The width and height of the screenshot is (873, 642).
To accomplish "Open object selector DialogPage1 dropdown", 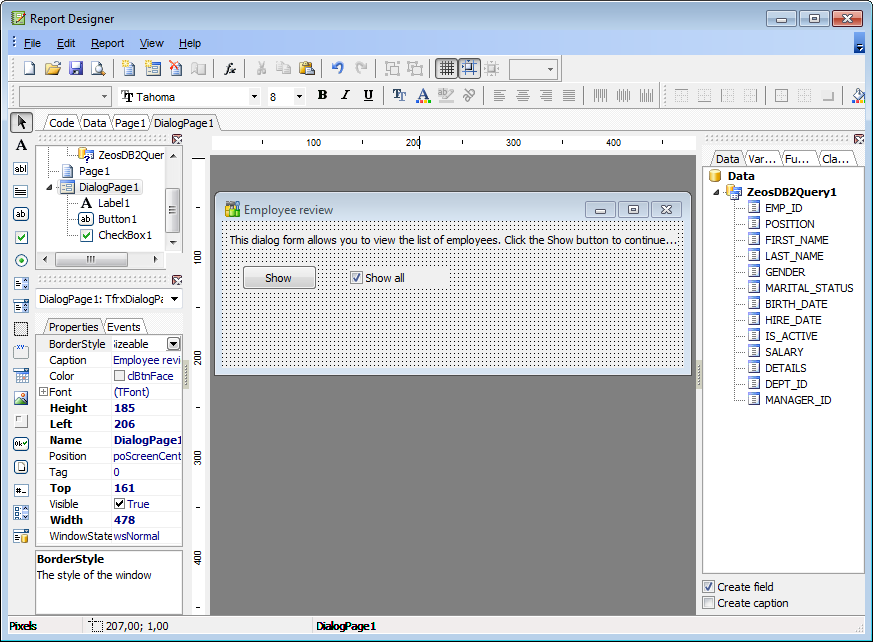I will click(x=175, y=299).
